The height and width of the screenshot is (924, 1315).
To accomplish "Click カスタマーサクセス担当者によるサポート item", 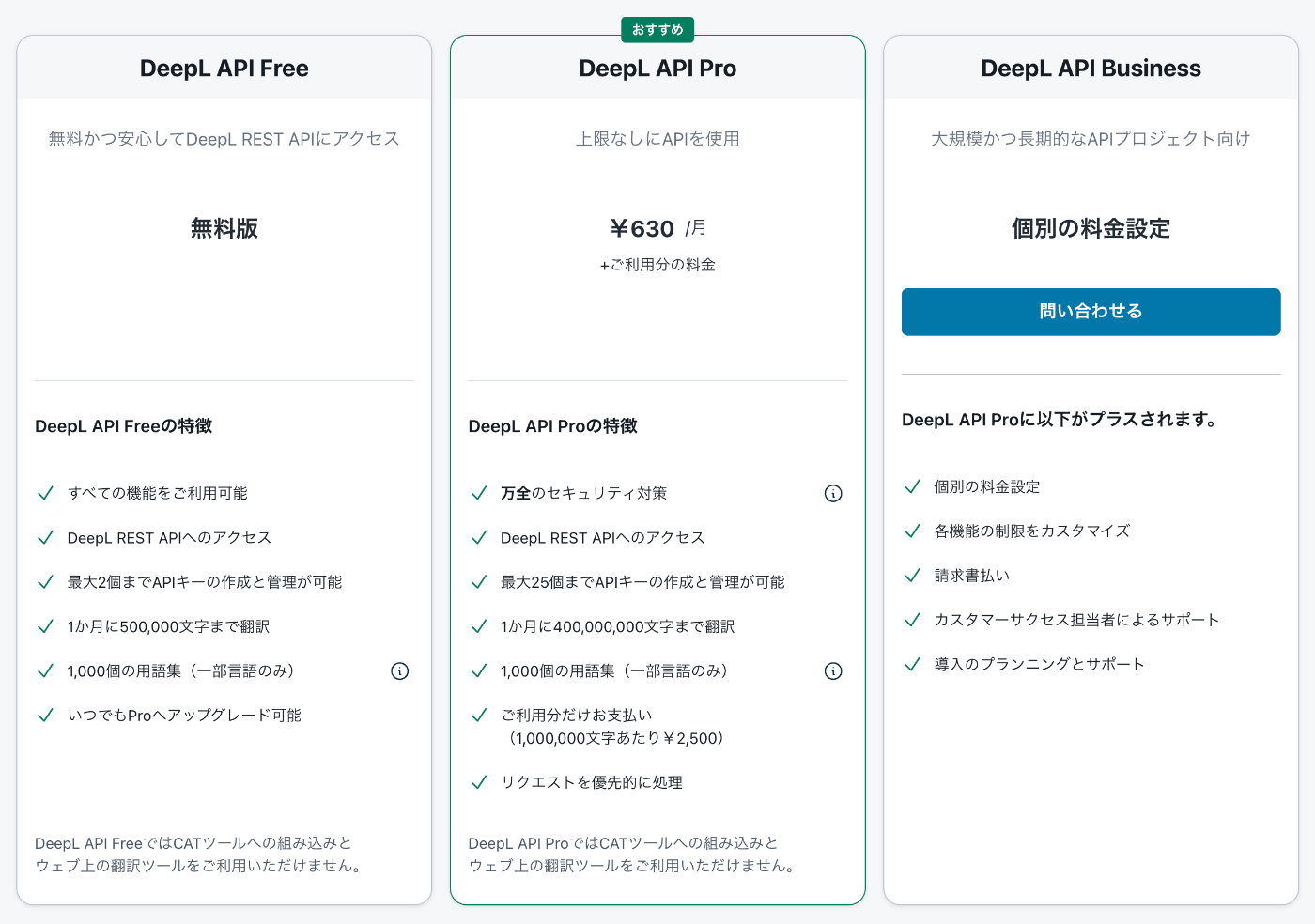I will coord(1076,620).
